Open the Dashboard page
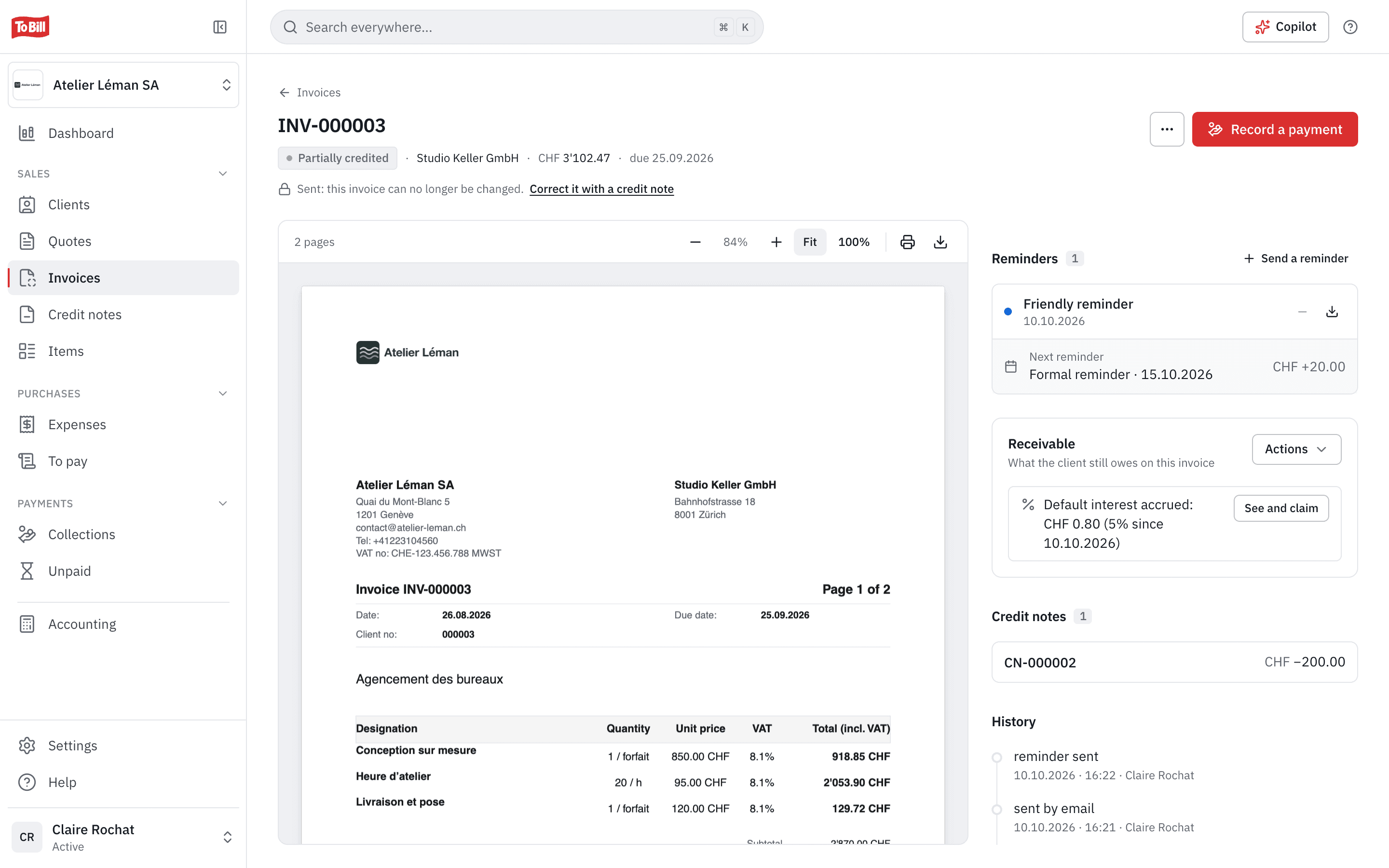The width and height of the screenshot is (1389, 868). [123, 133]
